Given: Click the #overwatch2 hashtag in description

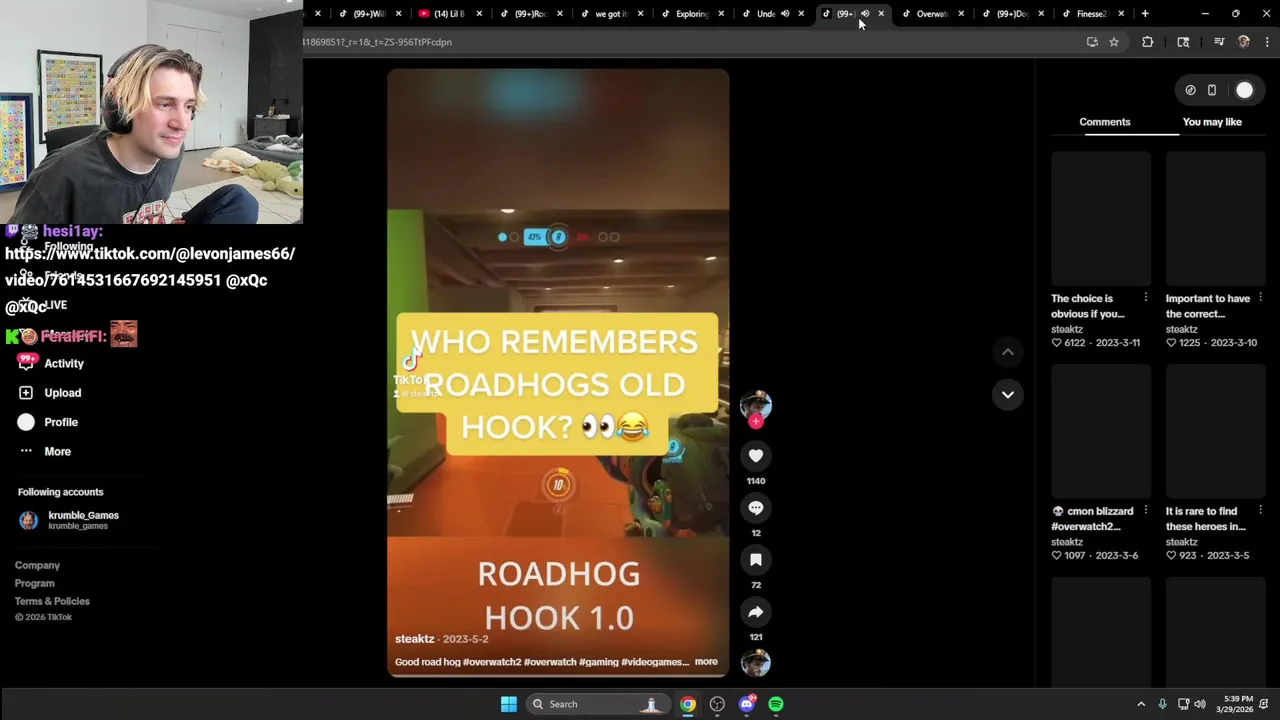Looking at the screenshot, I should pos(493,662).
